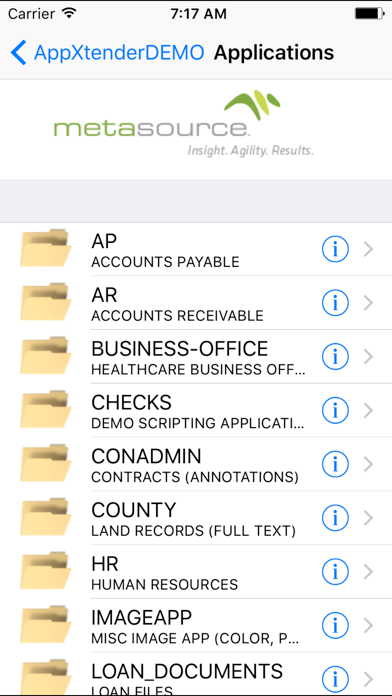Select the HUMAN RESOURCES subtitle
This screenshot has height=696, width=392.
coord(164,584)
